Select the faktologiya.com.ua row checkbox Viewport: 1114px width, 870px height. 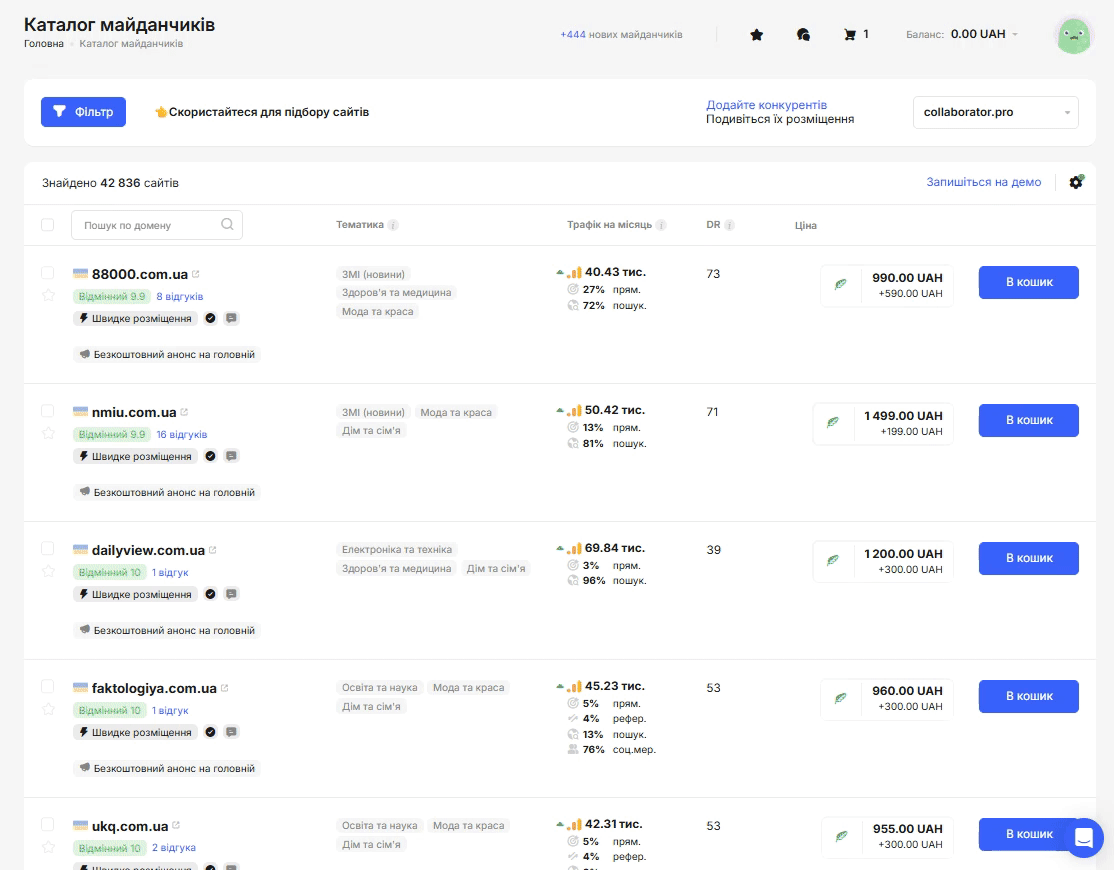(48, 686)
